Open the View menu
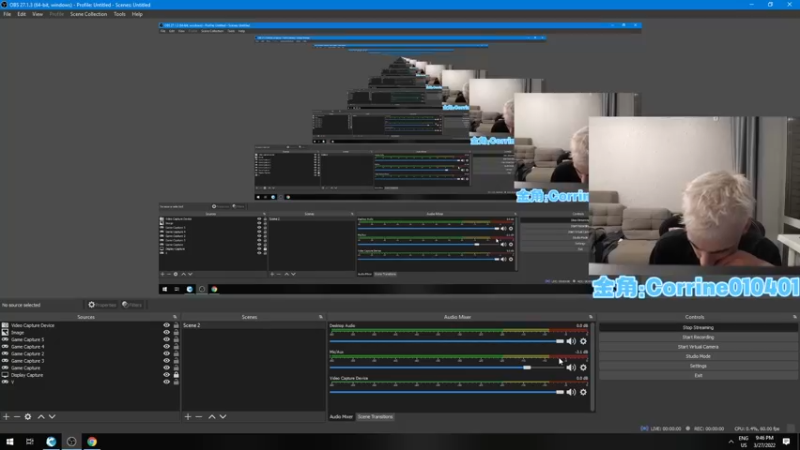800x450 pixels. (x=37, y=14)
